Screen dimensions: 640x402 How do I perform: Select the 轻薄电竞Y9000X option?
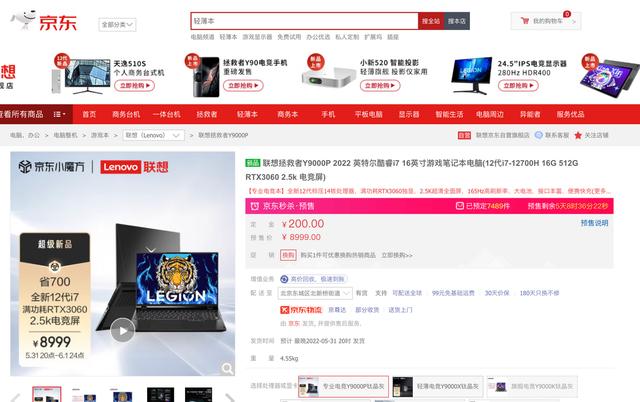pyautogui.click(x=437, y=386)
